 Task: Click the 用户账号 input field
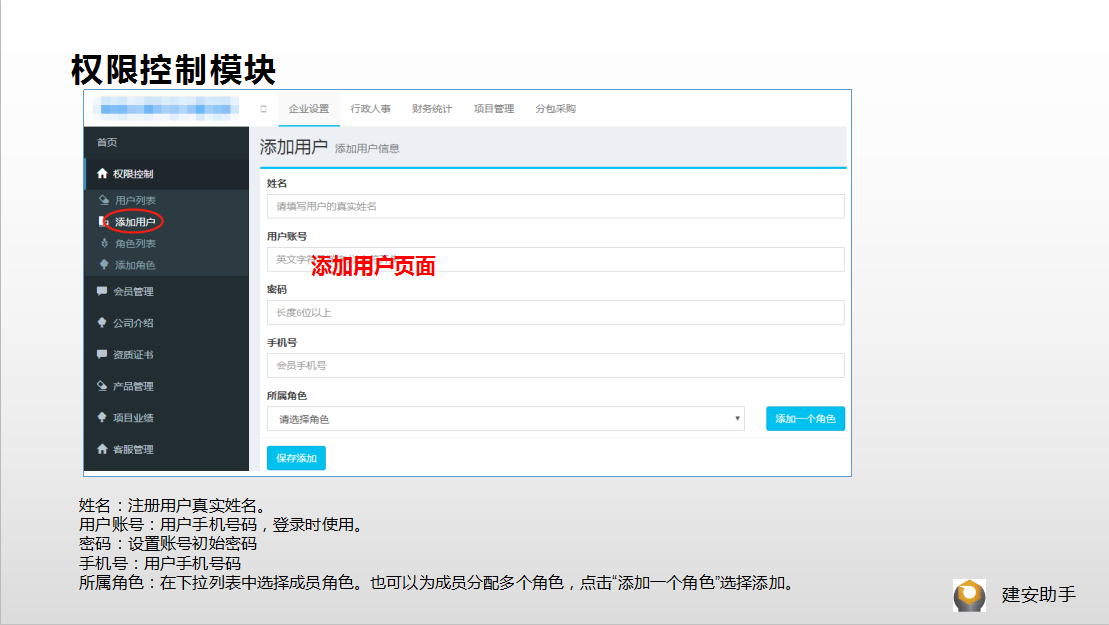pos(555,259)
